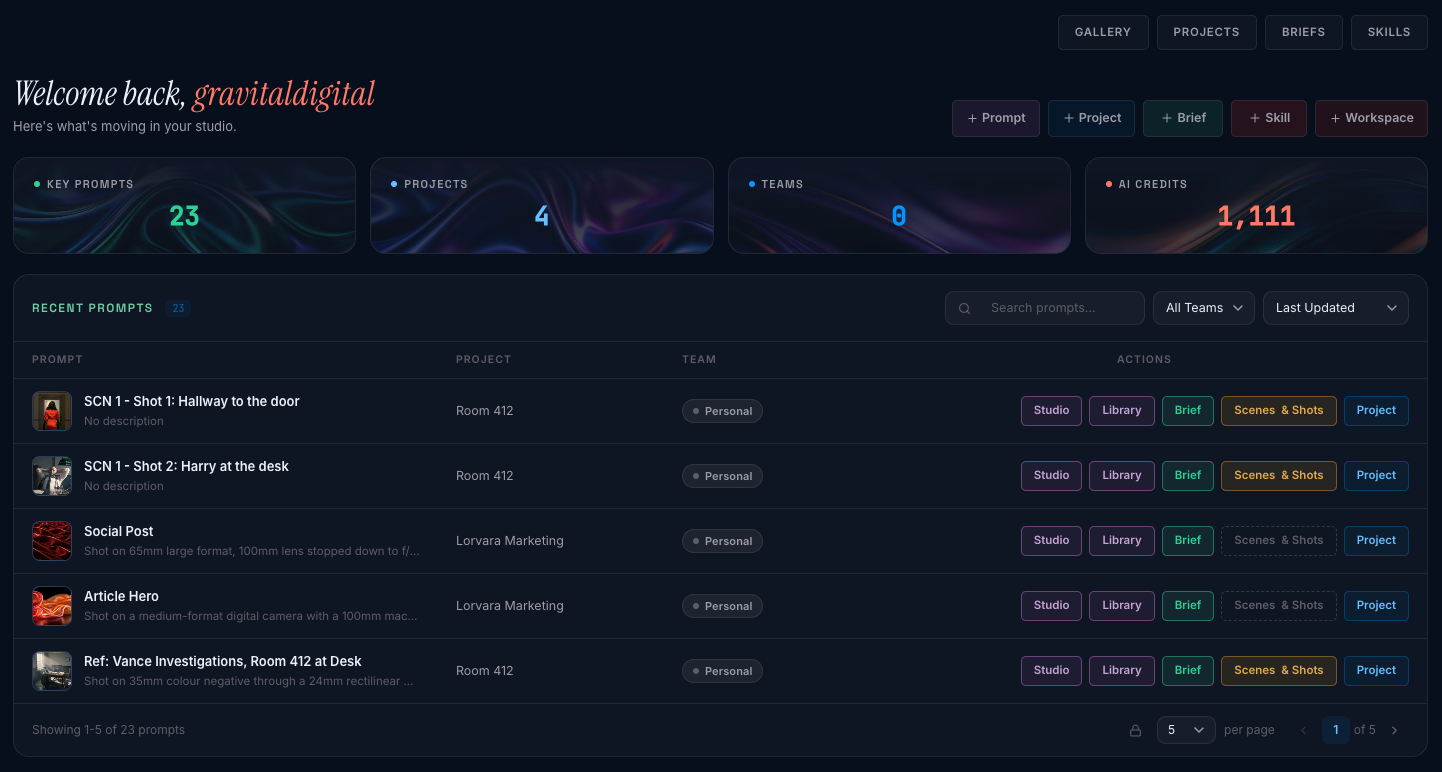Create a new Prompt
The height and width of the screenshot is (772, 1442).
point(996,118)
